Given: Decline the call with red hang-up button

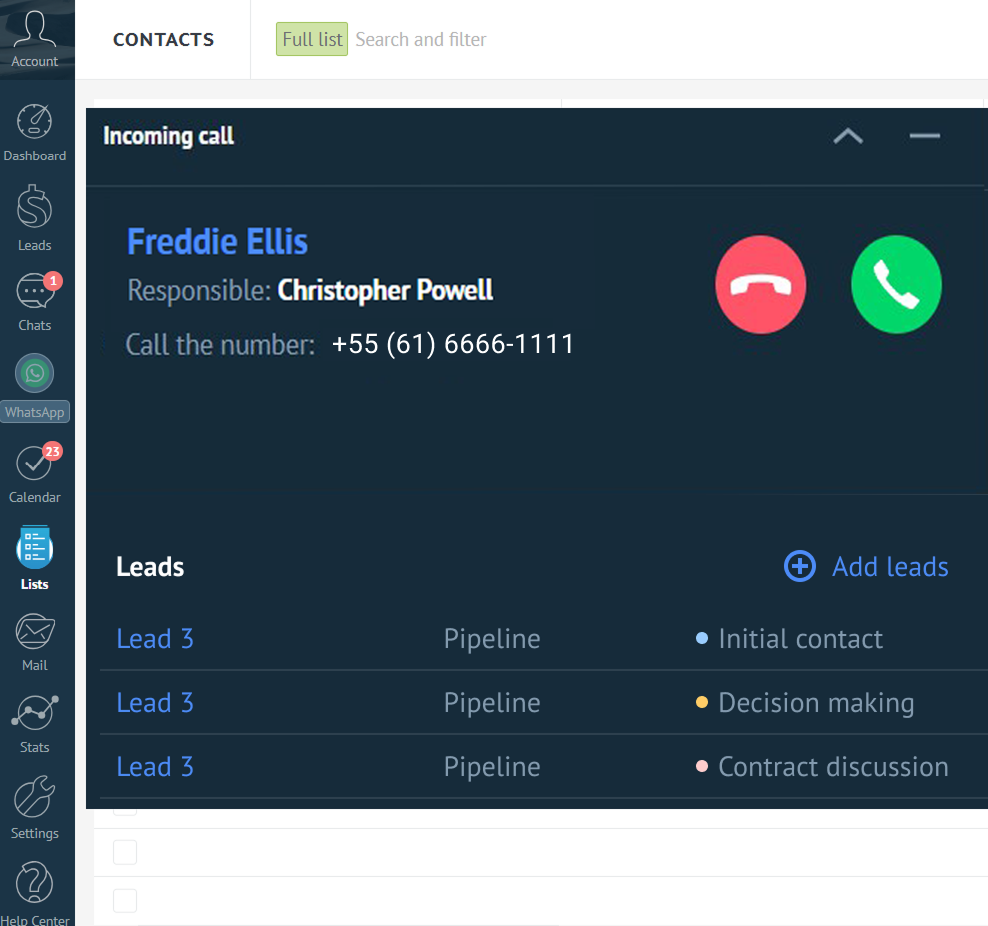Looking at the screenshot, I should 761,285.
